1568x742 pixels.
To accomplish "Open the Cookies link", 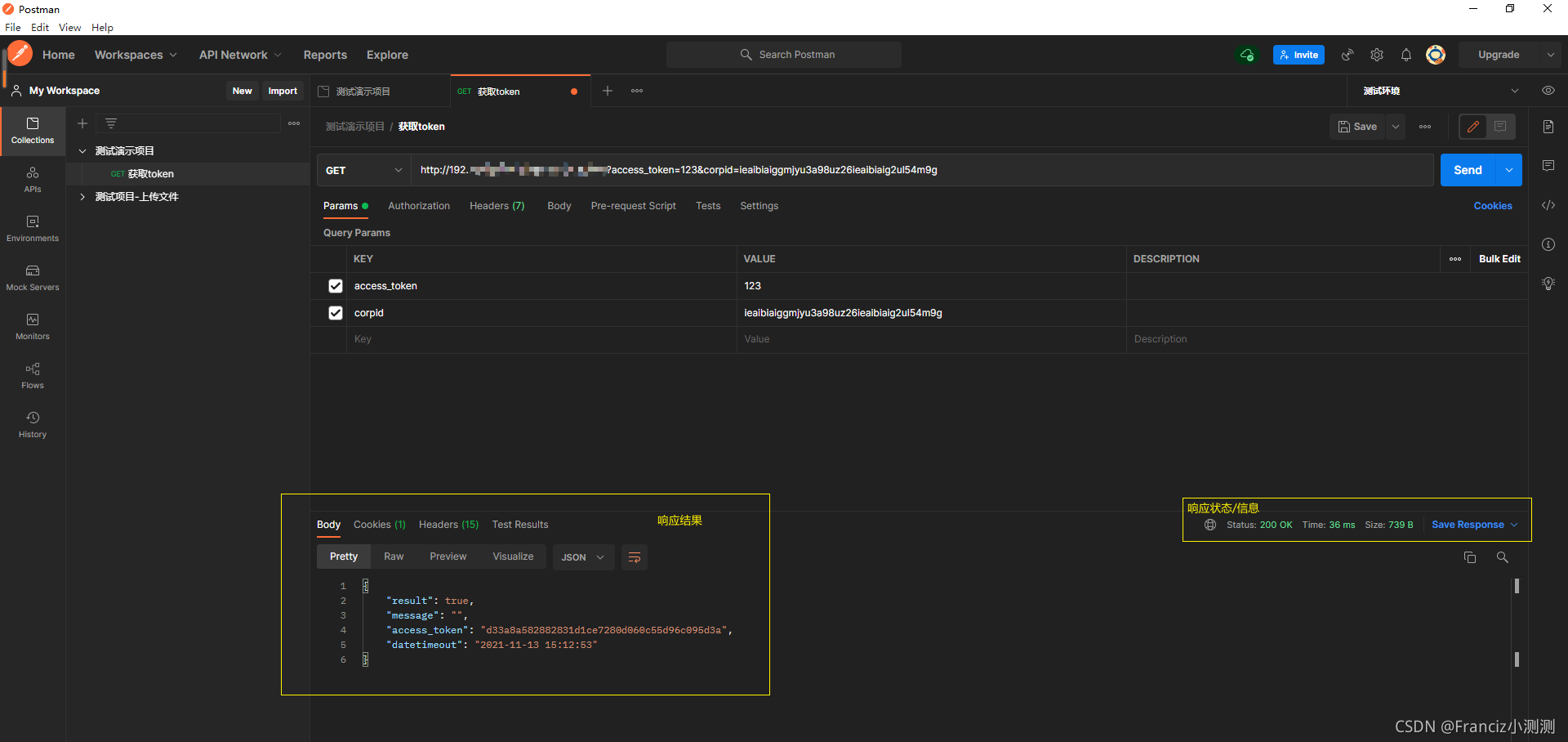I will click(x=1493, y=206).
